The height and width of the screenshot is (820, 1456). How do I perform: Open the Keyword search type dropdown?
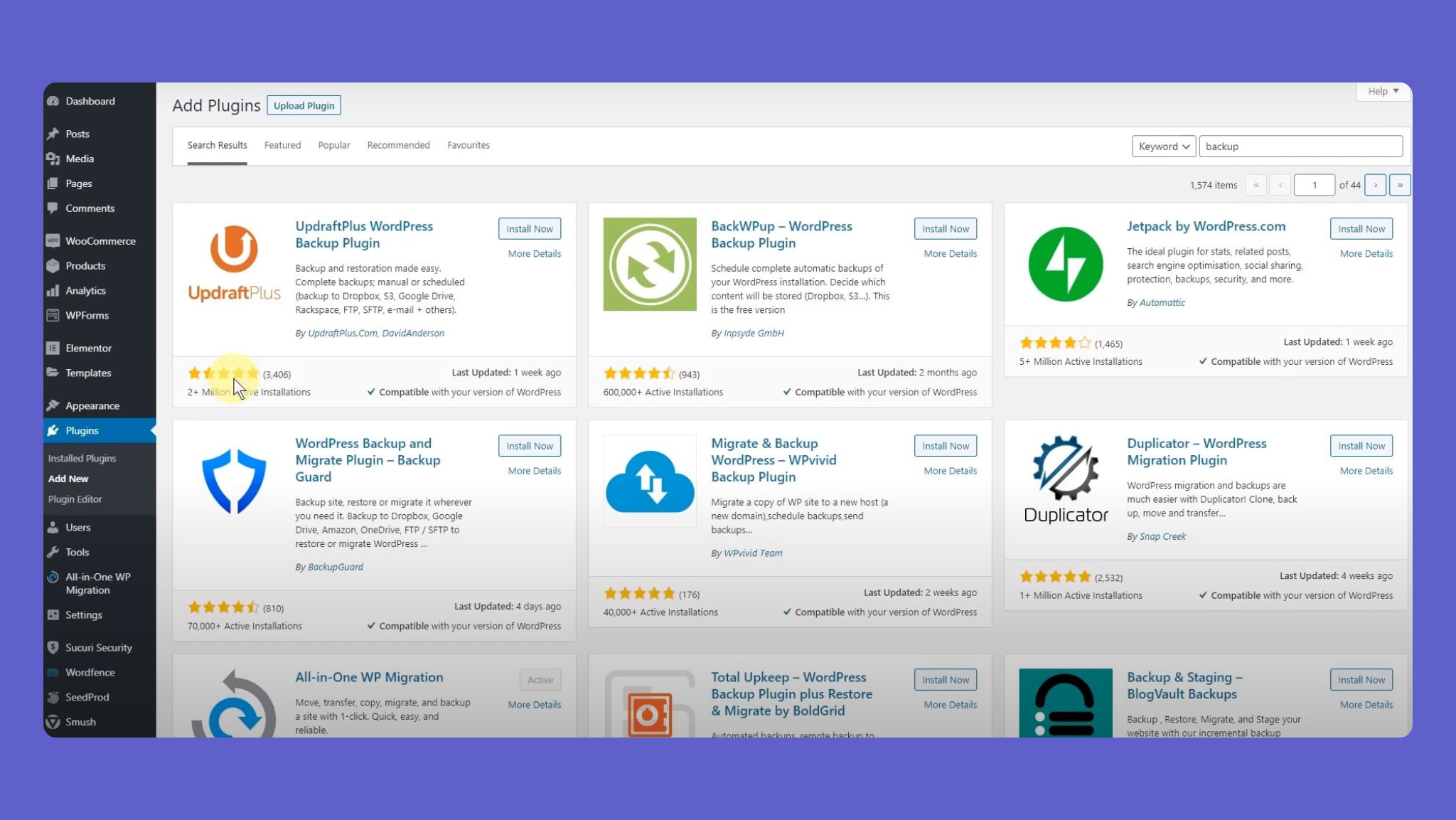coord(1164,147)
